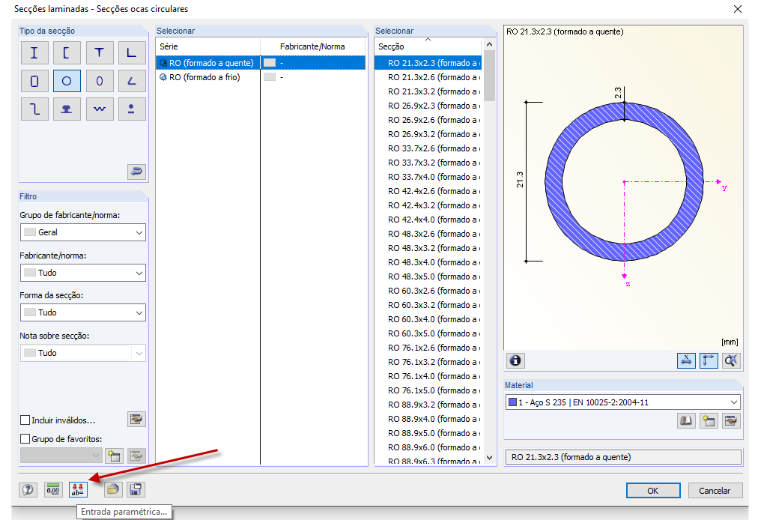Select the rectangular hollow section type icon
The width and height of the screenshot is (760, 520).
click(34, 81)
